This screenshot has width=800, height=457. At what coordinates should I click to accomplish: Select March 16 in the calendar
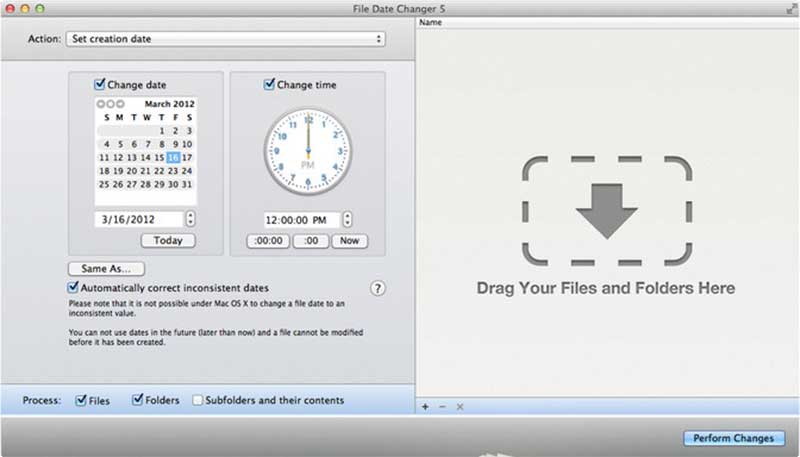(x=173, y=157)
